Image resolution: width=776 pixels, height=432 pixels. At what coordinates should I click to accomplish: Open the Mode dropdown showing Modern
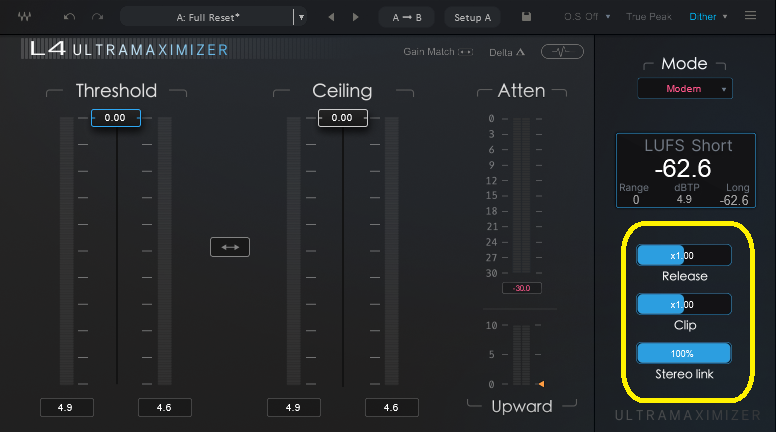click(x=685, y=89)
